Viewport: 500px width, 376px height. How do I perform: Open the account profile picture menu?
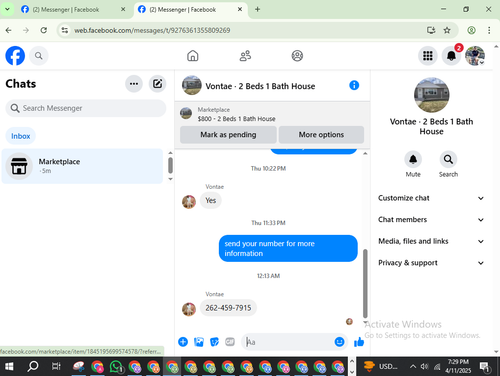coord(475,56)
